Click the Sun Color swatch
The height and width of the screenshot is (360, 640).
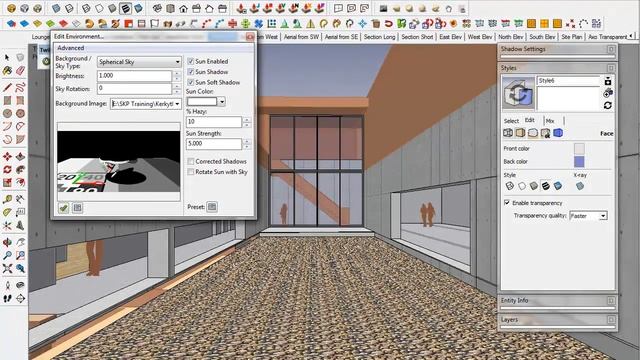[x=202, y=102]
